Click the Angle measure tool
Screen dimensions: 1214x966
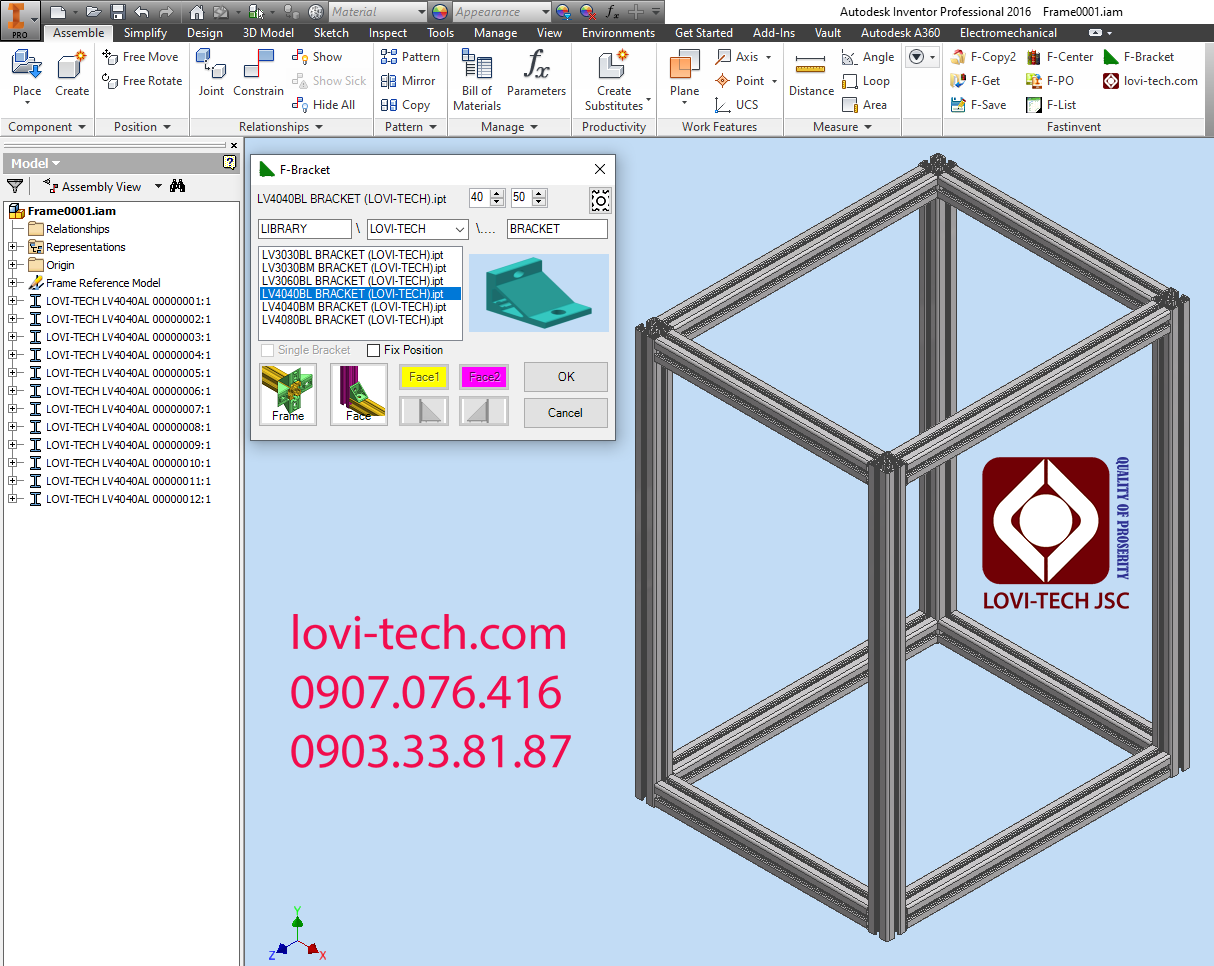tap(868, 57)
